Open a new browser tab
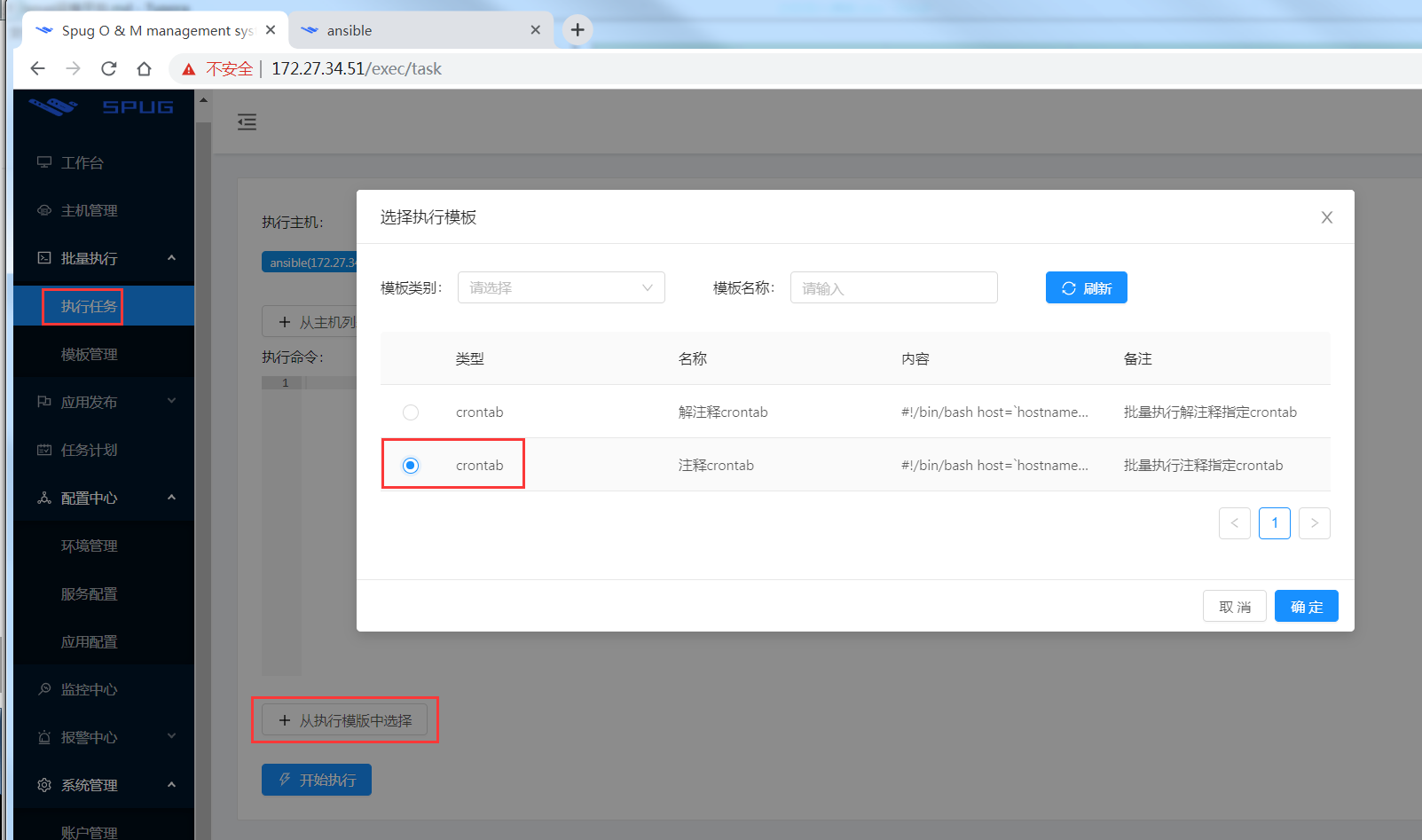The width and height of the screenshot is (1422, 840). [x=577, y=30]
